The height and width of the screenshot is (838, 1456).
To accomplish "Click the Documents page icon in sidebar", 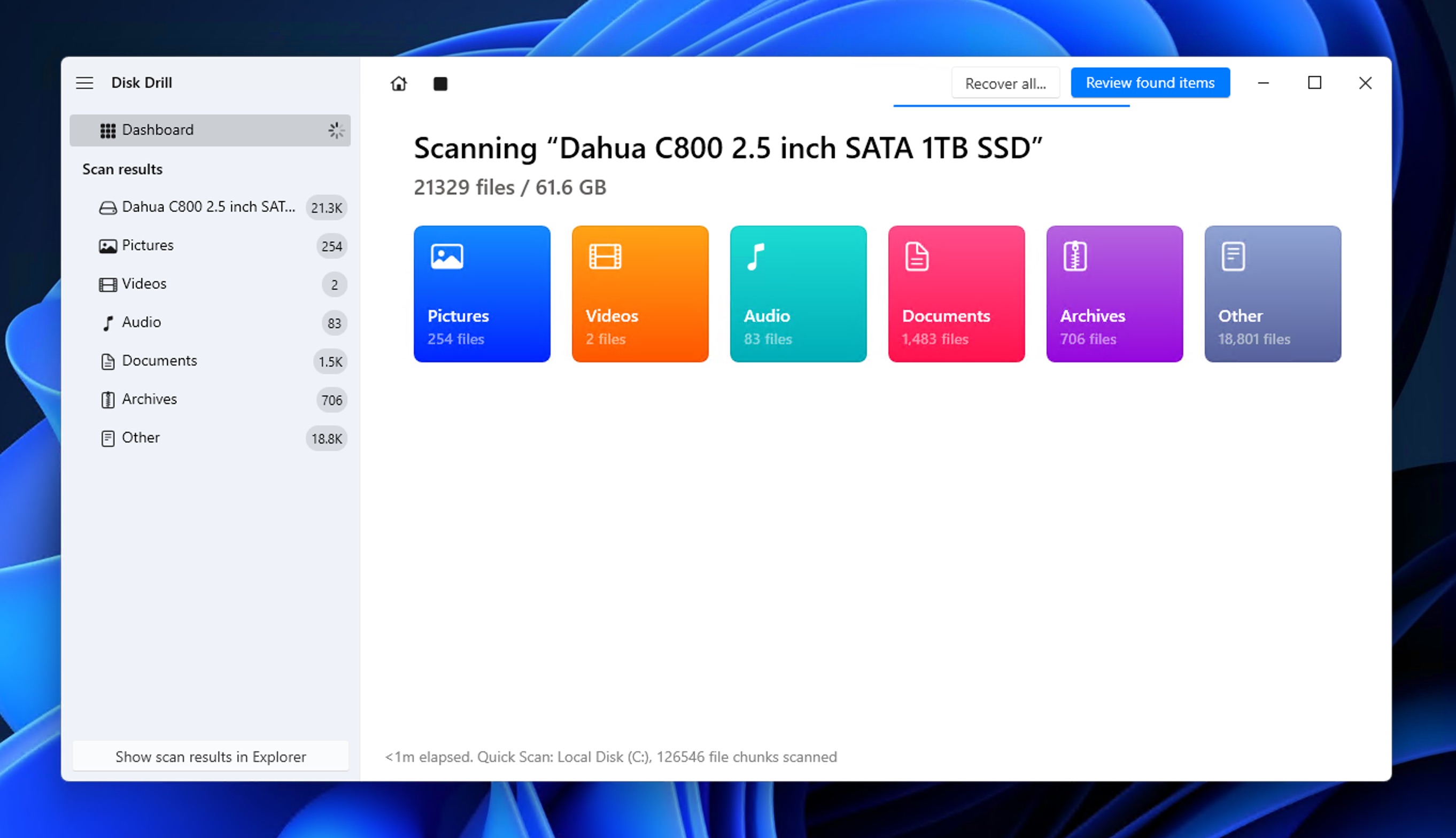I will [107, 361].
